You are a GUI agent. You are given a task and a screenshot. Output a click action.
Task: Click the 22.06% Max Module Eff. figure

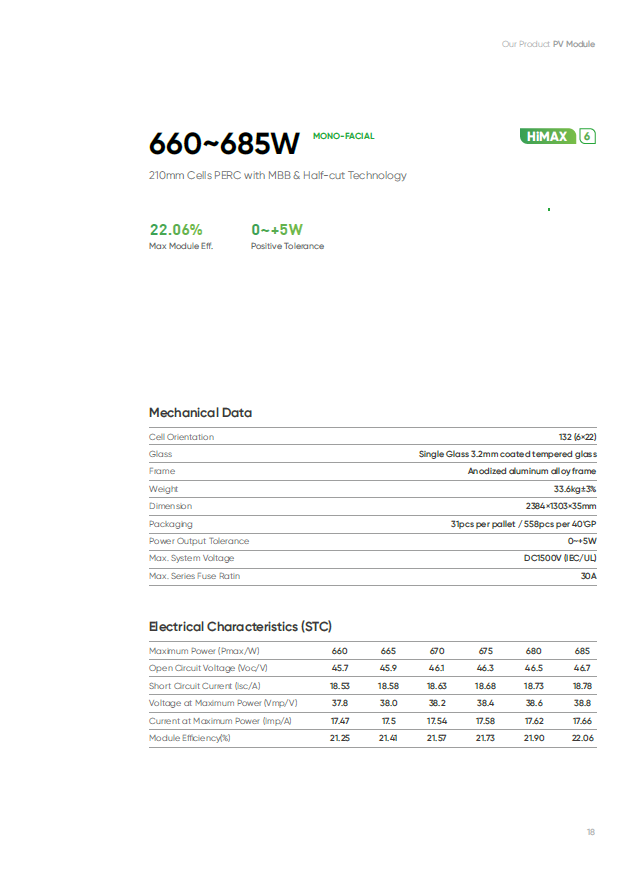[176, 230]
